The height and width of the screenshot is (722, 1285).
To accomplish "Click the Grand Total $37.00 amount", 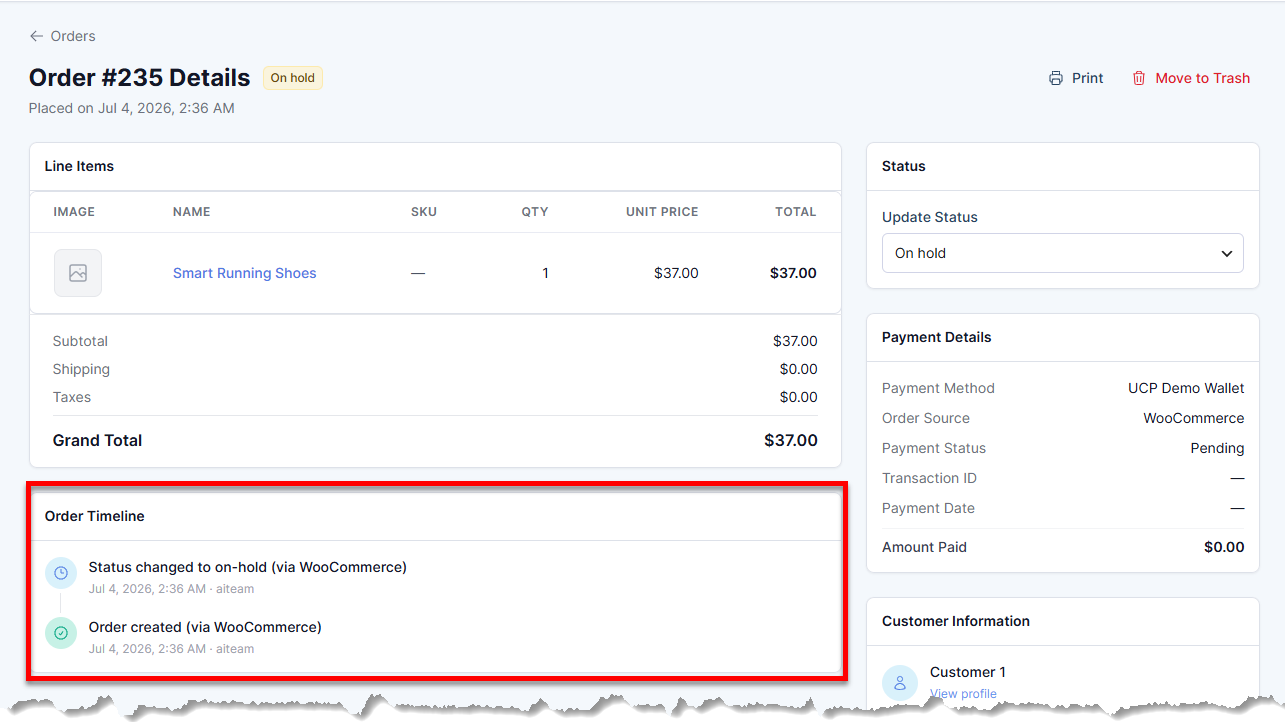I will click(x=791, y=440).
